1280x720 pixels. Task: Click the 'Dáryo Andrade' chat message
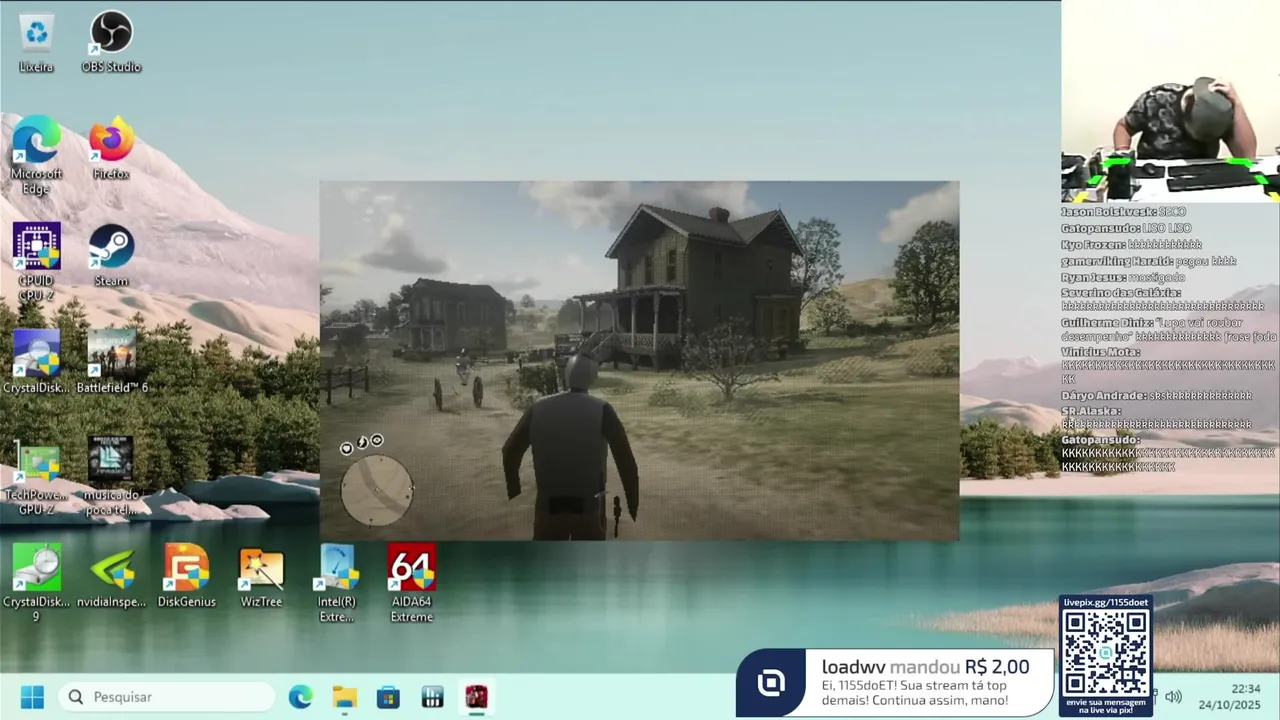tap(1156, 396)
